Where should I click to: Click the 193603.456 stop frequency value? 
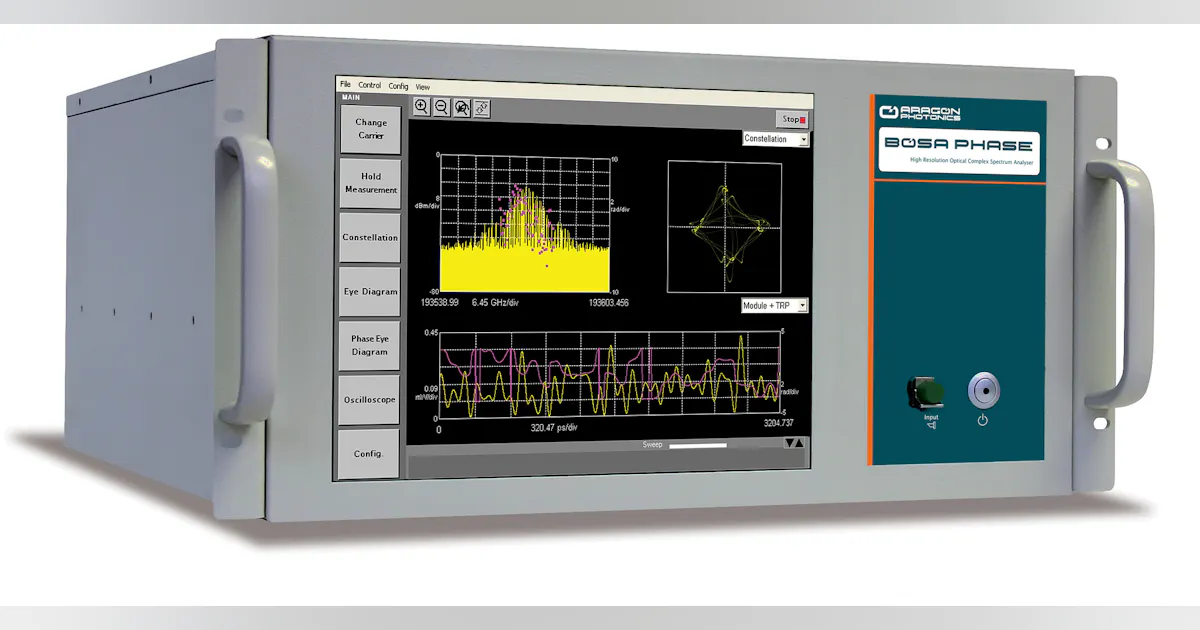coord(608,302)
